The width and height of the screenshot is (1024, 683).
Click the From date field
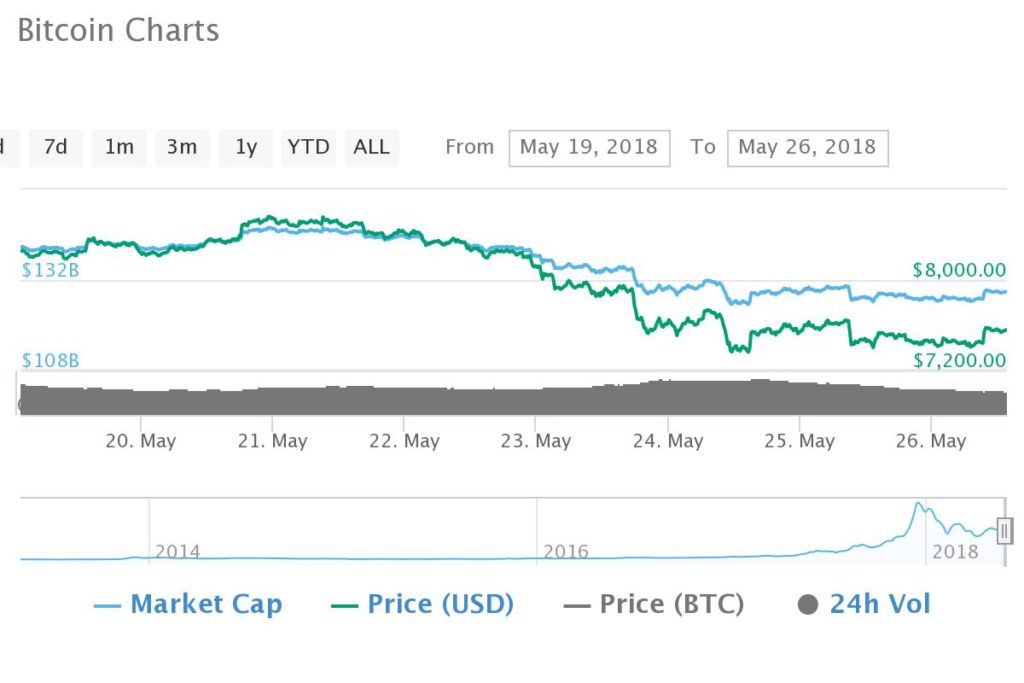pyautogui.click(x=589, y=148)
